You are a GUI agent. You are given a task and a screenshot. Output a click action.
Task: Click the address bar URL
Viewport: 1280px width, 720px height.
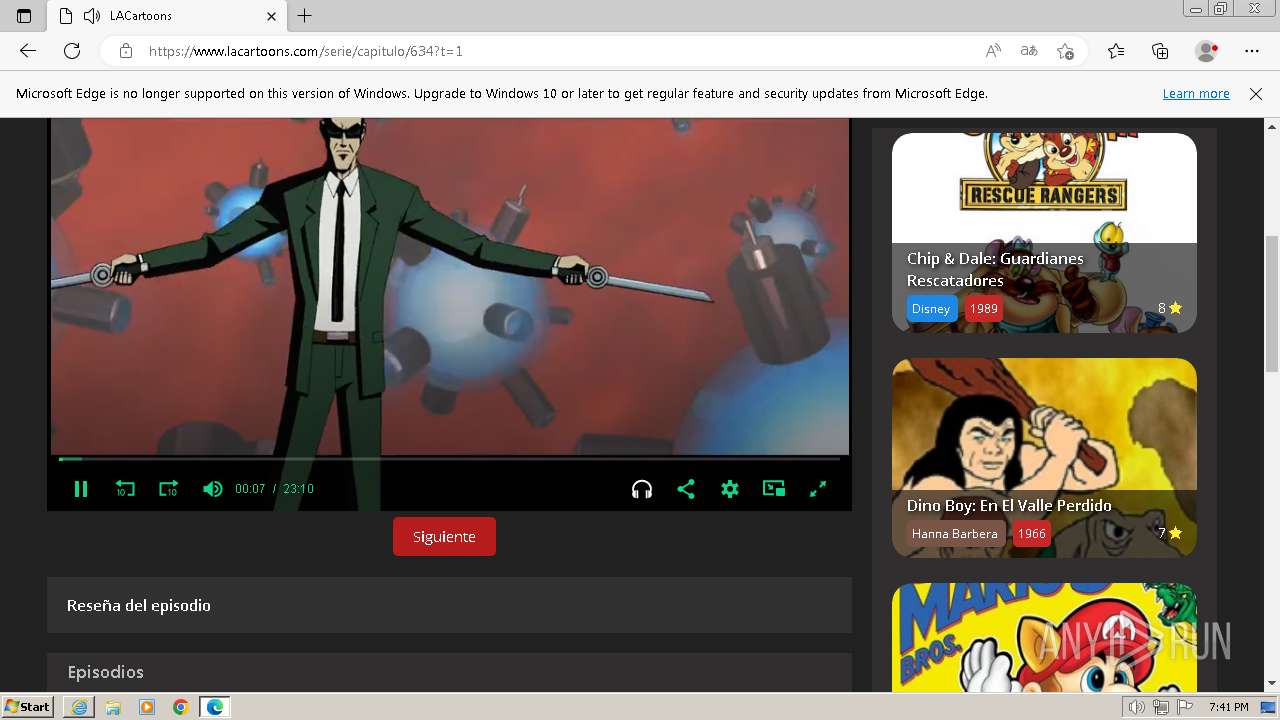pyautogui.click(x=306, y=51)
